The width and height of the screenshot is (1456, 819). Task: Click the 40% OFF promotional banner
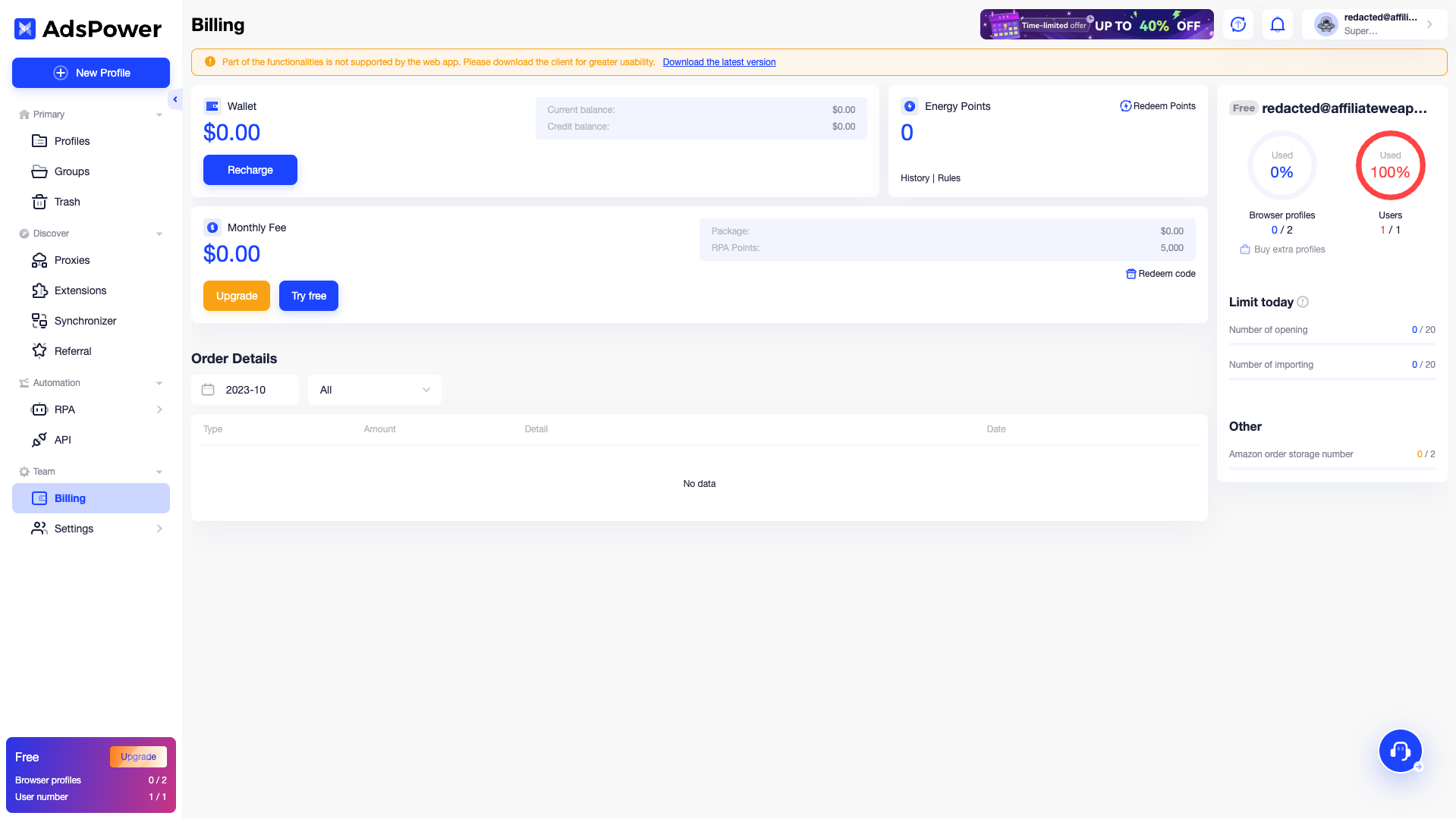1096,24
